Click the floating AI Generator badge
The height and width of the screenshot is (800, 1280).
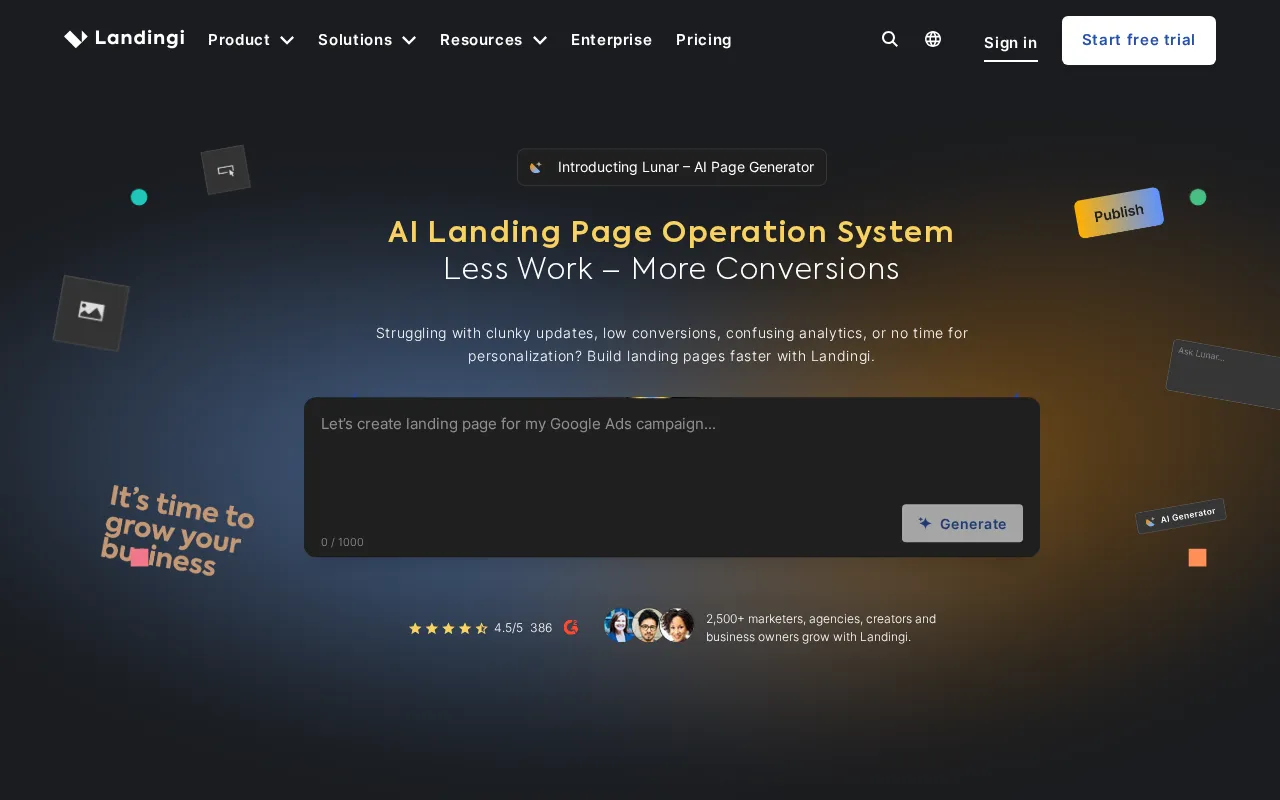point(1181,516)
